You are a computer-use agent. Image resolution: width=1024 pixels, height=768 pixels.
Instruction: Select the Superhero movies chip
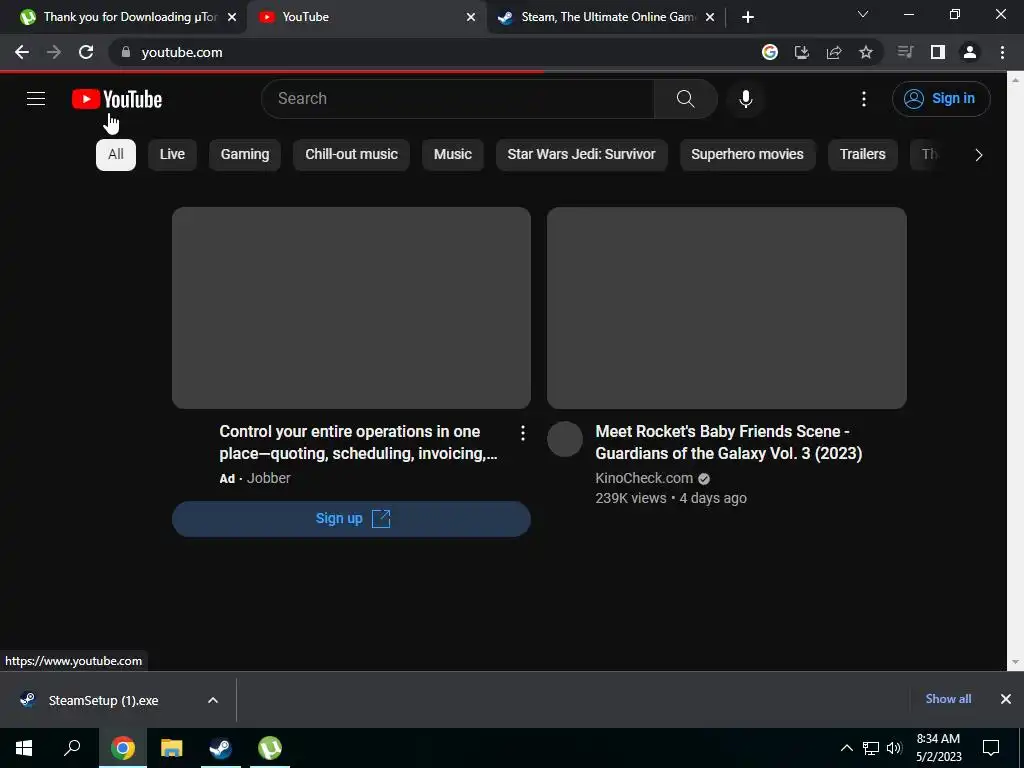click(747, 154)
